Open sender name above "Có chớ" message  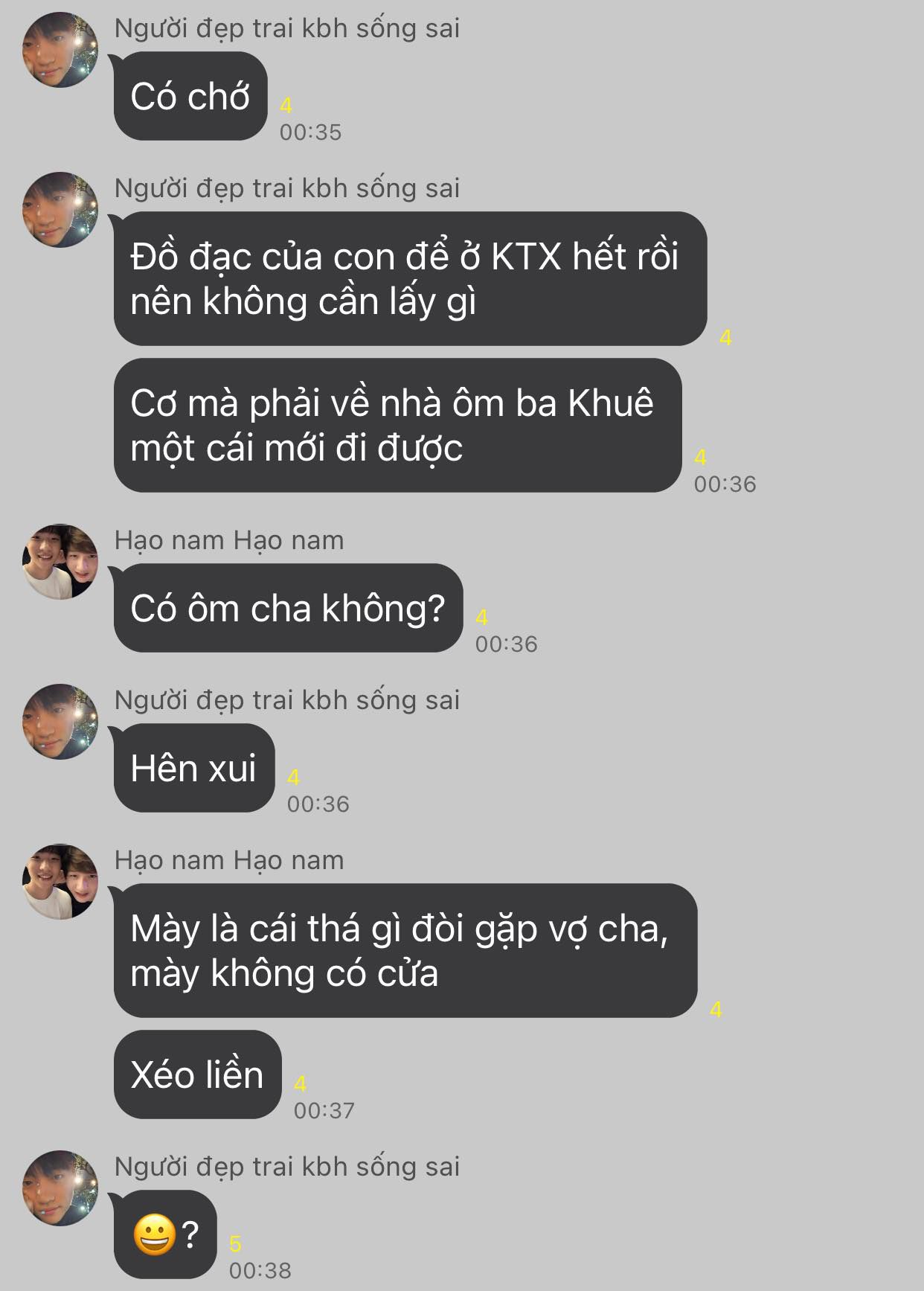tap(286, 28)
